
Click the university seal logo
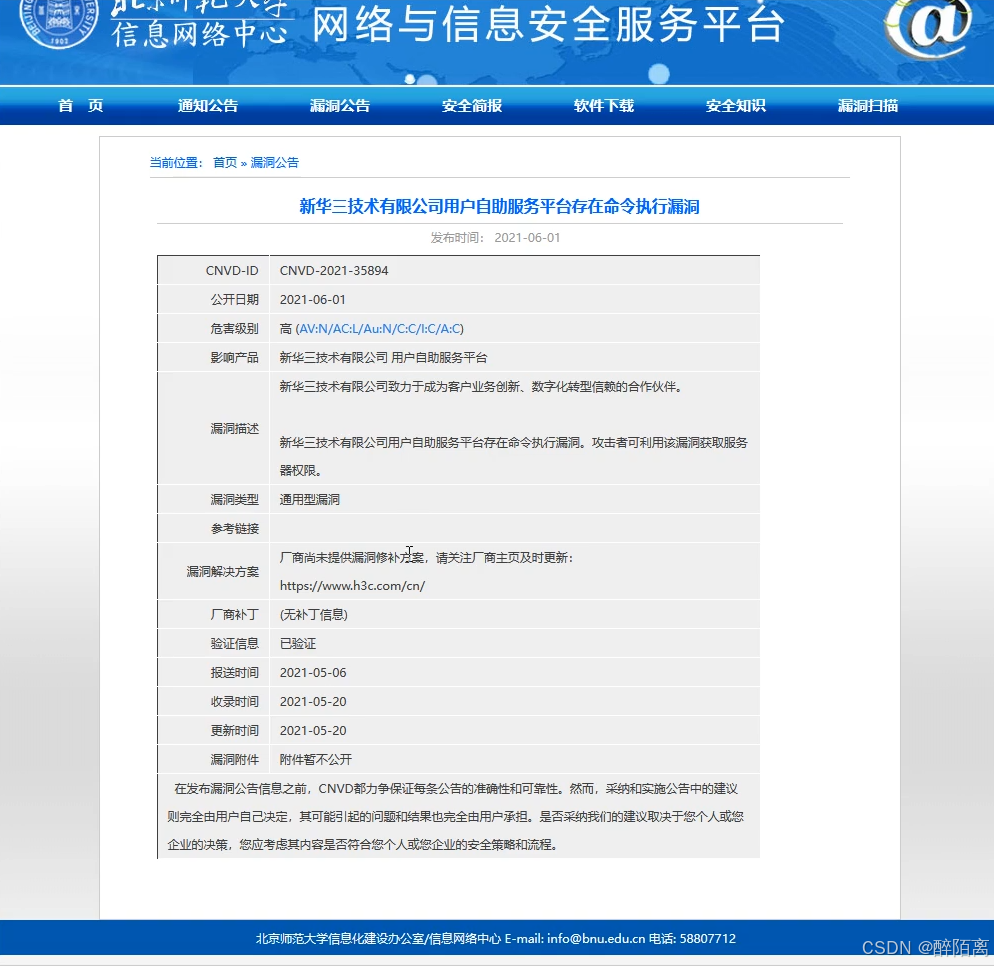pos(59,23)
